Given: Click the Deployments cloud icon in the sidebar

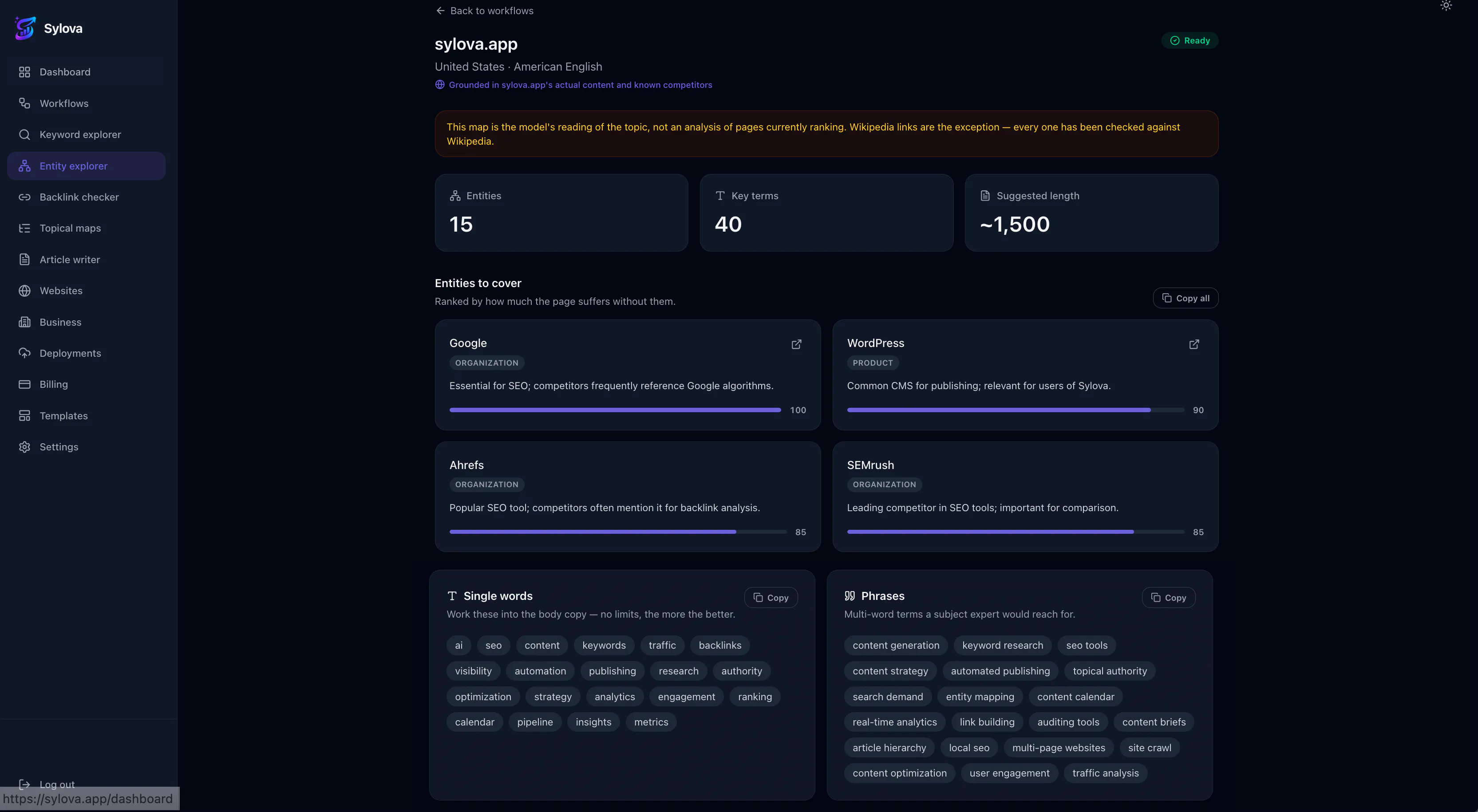Looking at the screenshot, I should coord(24,353).
